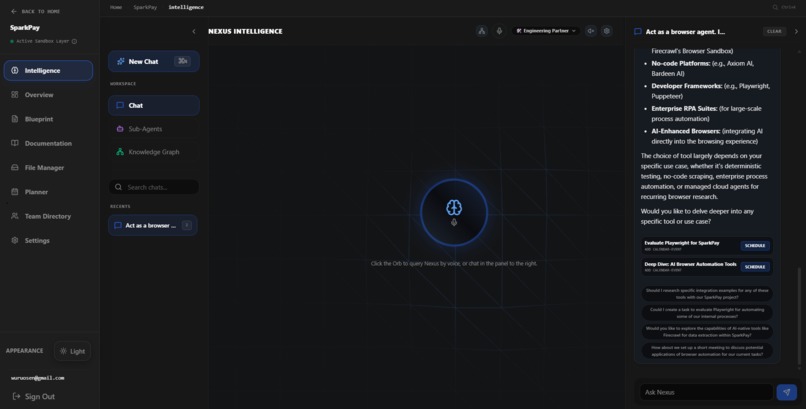Select the Chat workspace tab
The height and width of the screenshot is (409, 806).
154,105
